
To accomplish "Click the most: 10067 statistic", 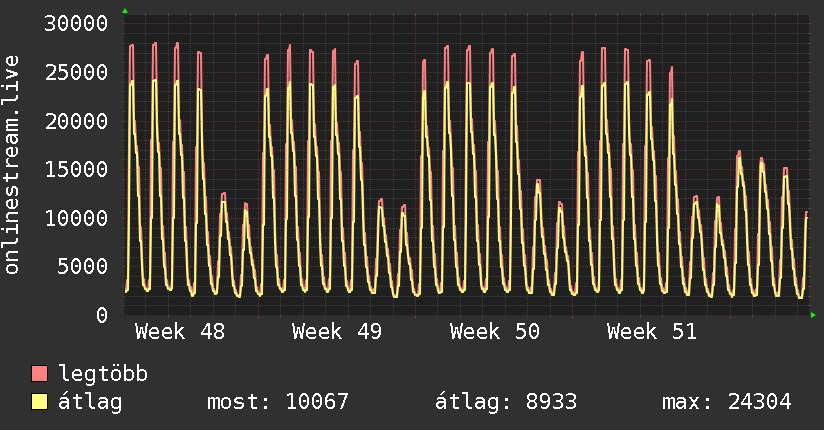I will click(277, 402).
